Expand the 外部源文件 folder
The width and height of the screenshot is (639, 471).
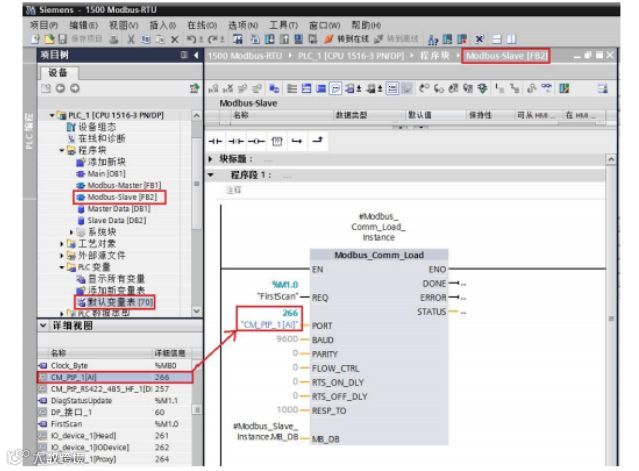pos(62,255)
